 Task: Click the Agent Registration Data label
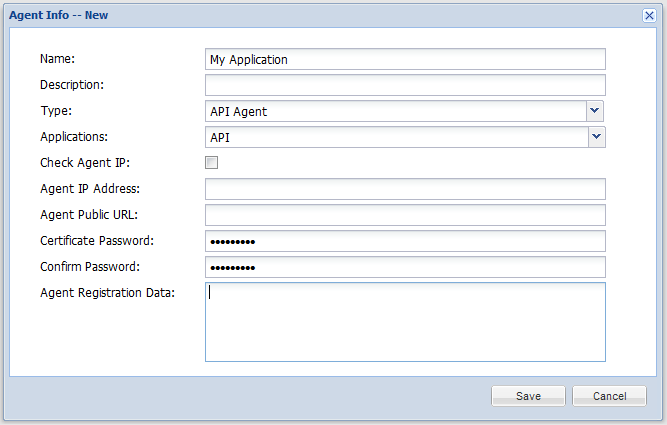click(x=107, y=293)
